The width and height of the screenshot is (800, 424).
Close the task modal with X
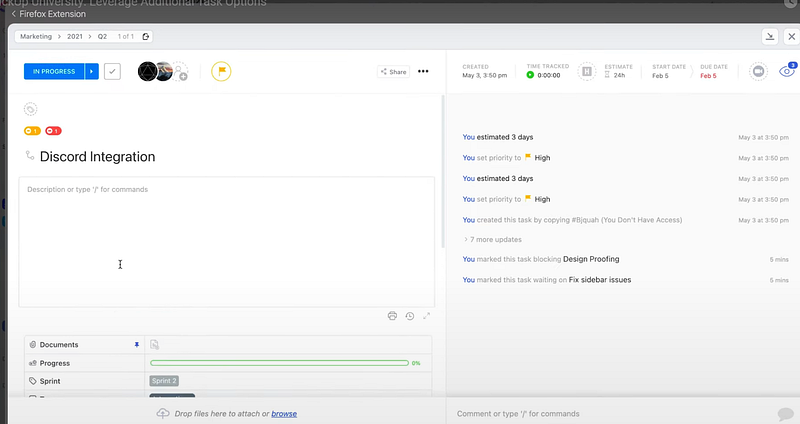pyautogui.click(x=791, y=36)
